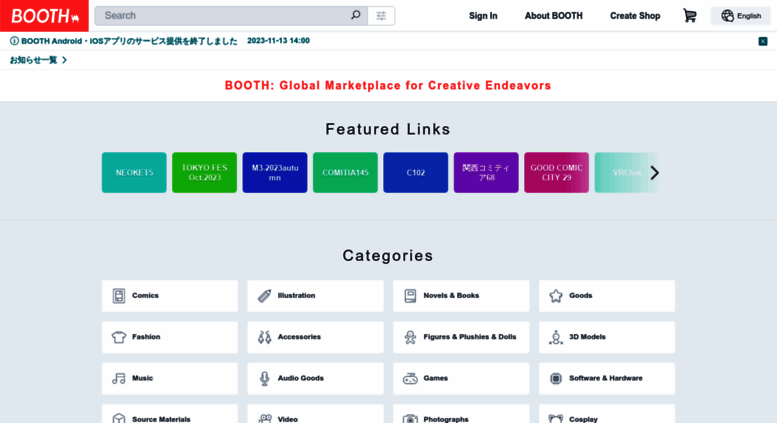Screen dimensions: 777x423
Task: Dismiss the announcement with the close icon
Action: (x=763, y=41)
